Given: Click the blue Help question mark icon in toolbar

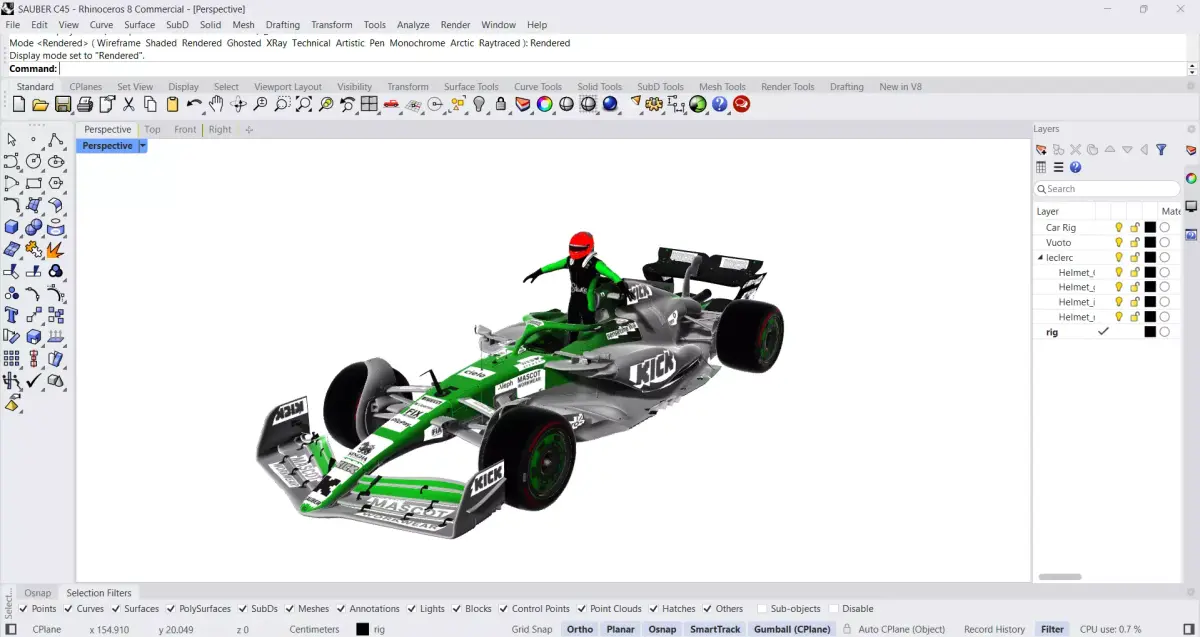Looking at the screenshot, I should click(720, 104).
